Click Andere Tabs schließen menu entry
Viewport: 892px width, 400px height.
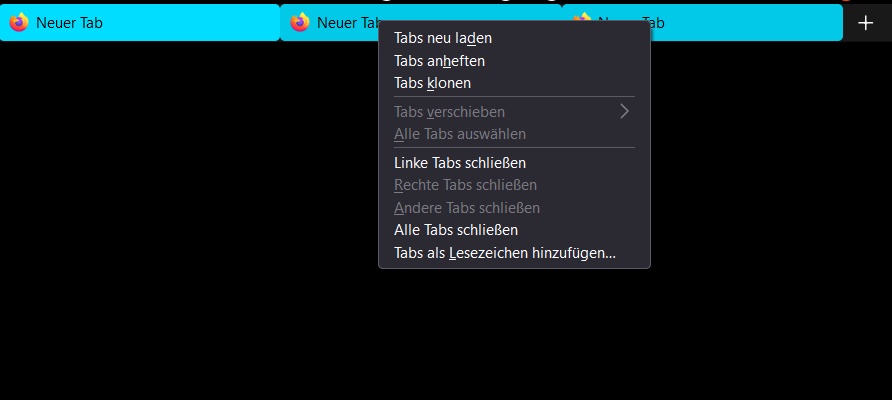point(467,208)
